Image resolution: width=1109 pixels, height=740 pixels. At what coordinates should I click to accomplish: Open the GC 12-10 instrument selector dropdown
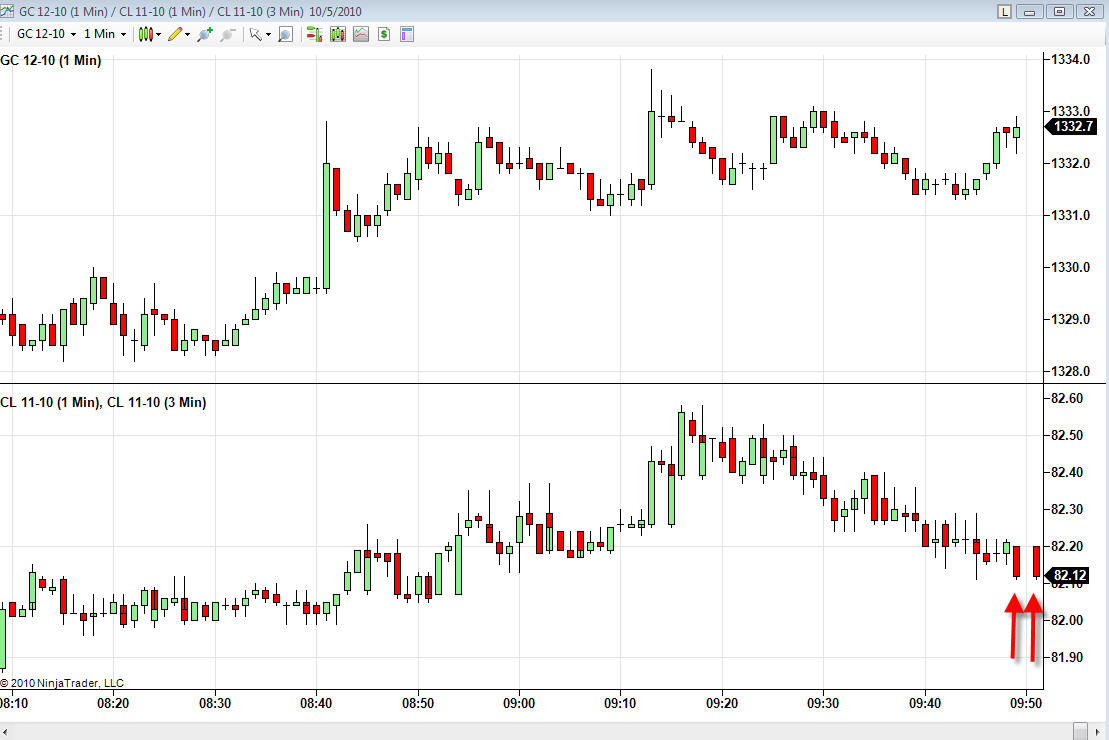tap(47, 34)
